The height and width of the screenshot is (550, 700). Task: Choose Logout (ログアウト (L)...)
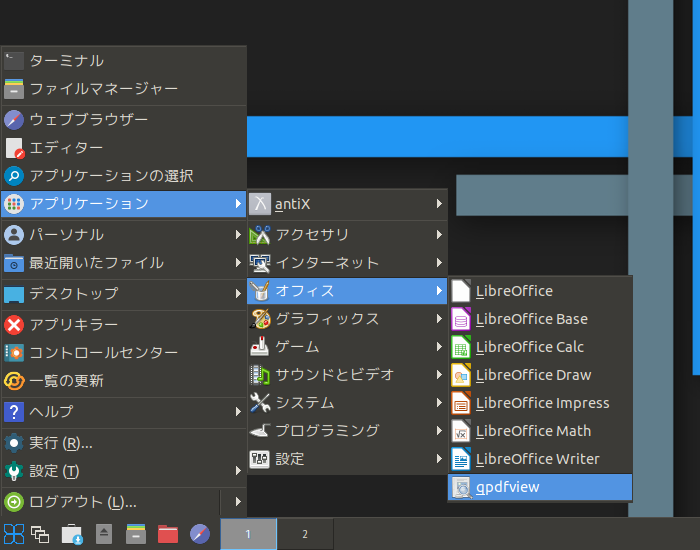[111, 502]
